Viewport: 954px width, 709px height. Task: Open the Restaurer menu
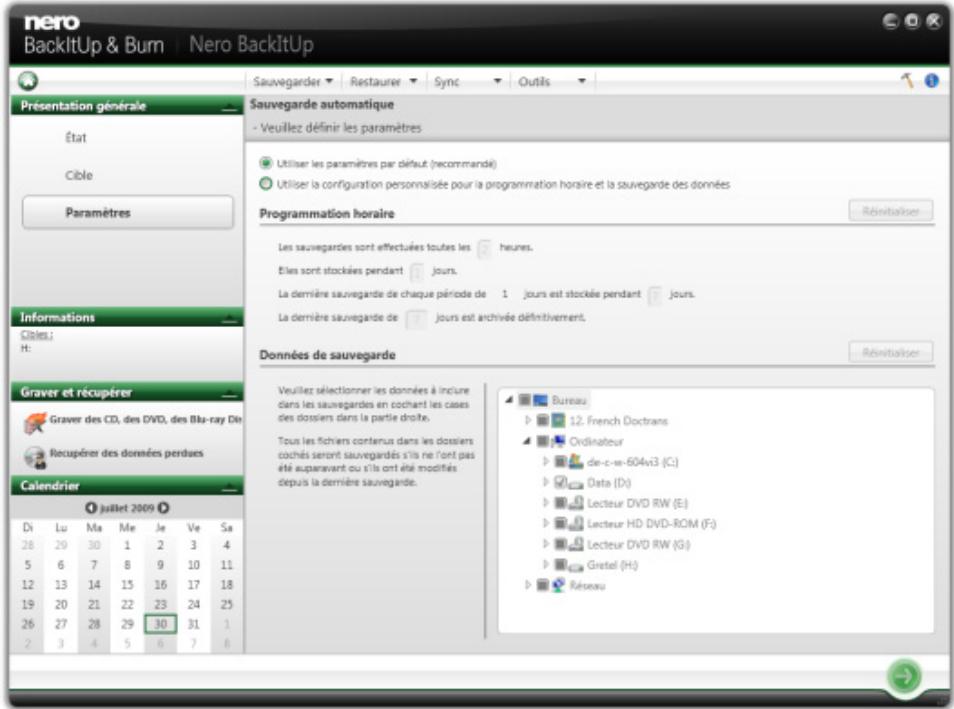383,81
